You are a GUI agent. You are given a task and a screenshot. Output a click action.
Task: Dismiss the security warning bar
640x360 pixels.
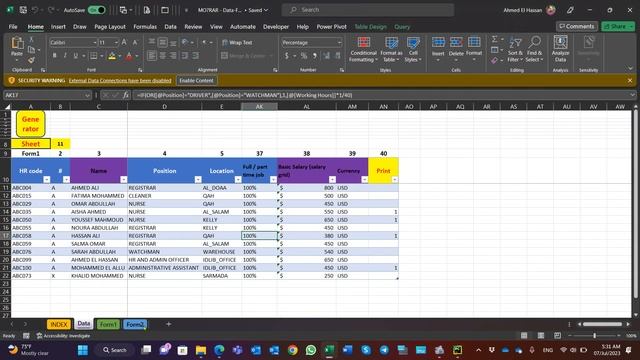630,80
